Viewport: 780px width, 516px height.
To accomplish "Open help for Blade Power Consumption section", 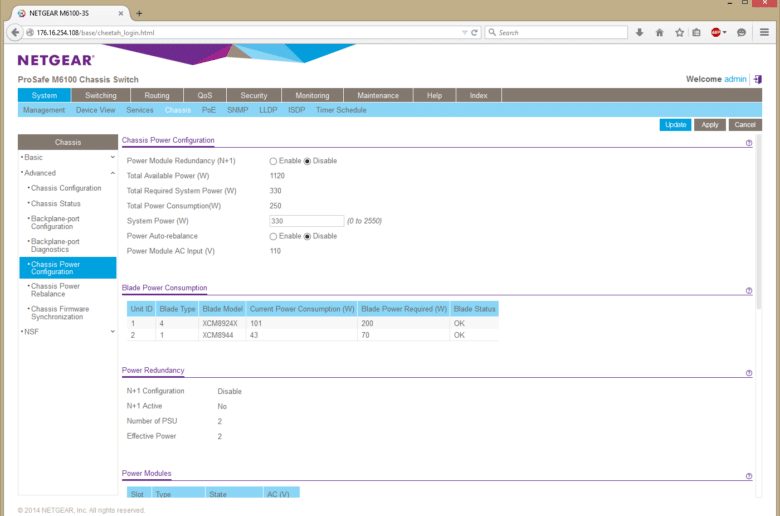I will tap(749, 291).
